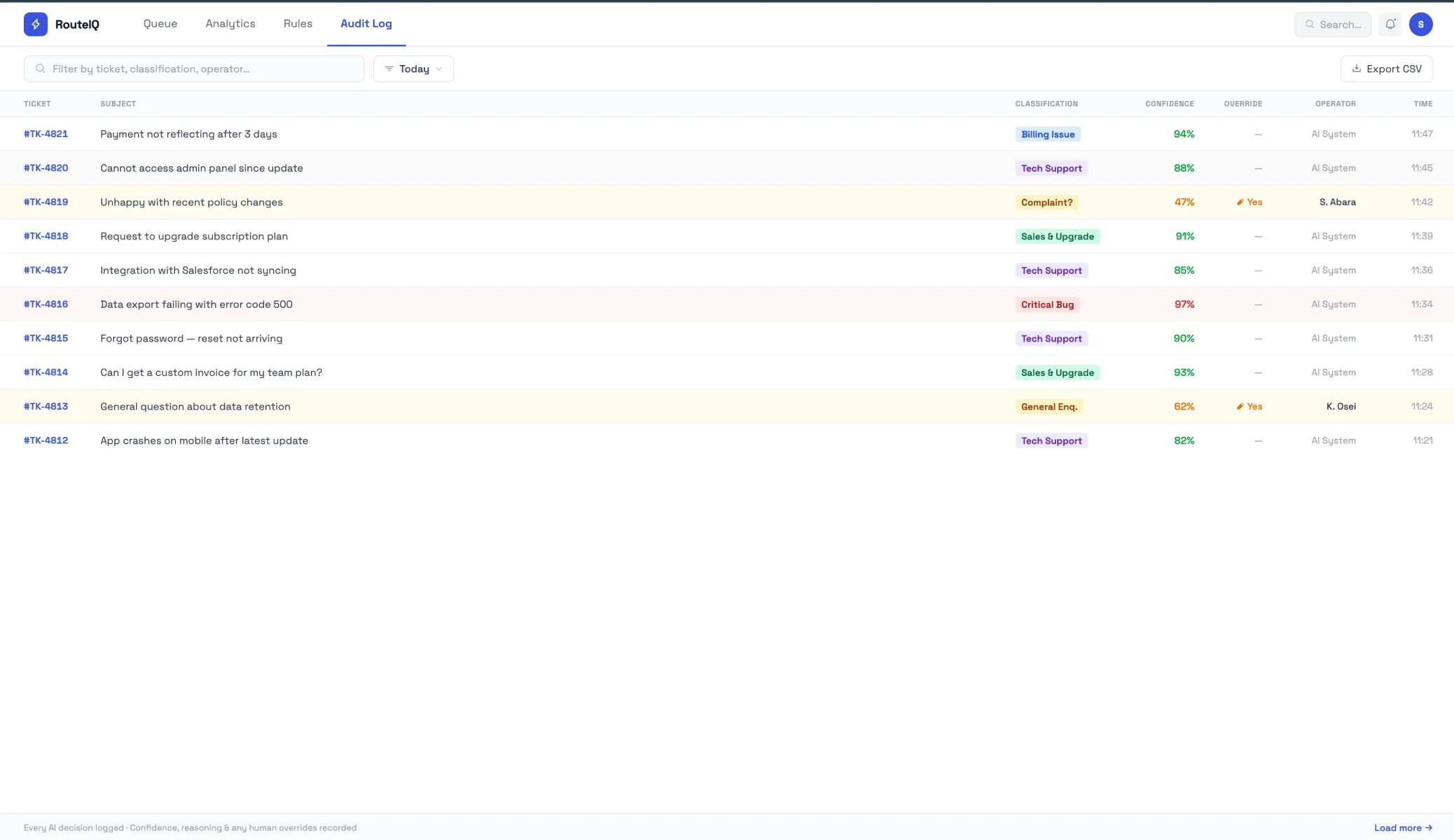Select subject "Can I get a custom invoice for my team plan?"
Screen dimensions: 1454x840
(211, 372)
